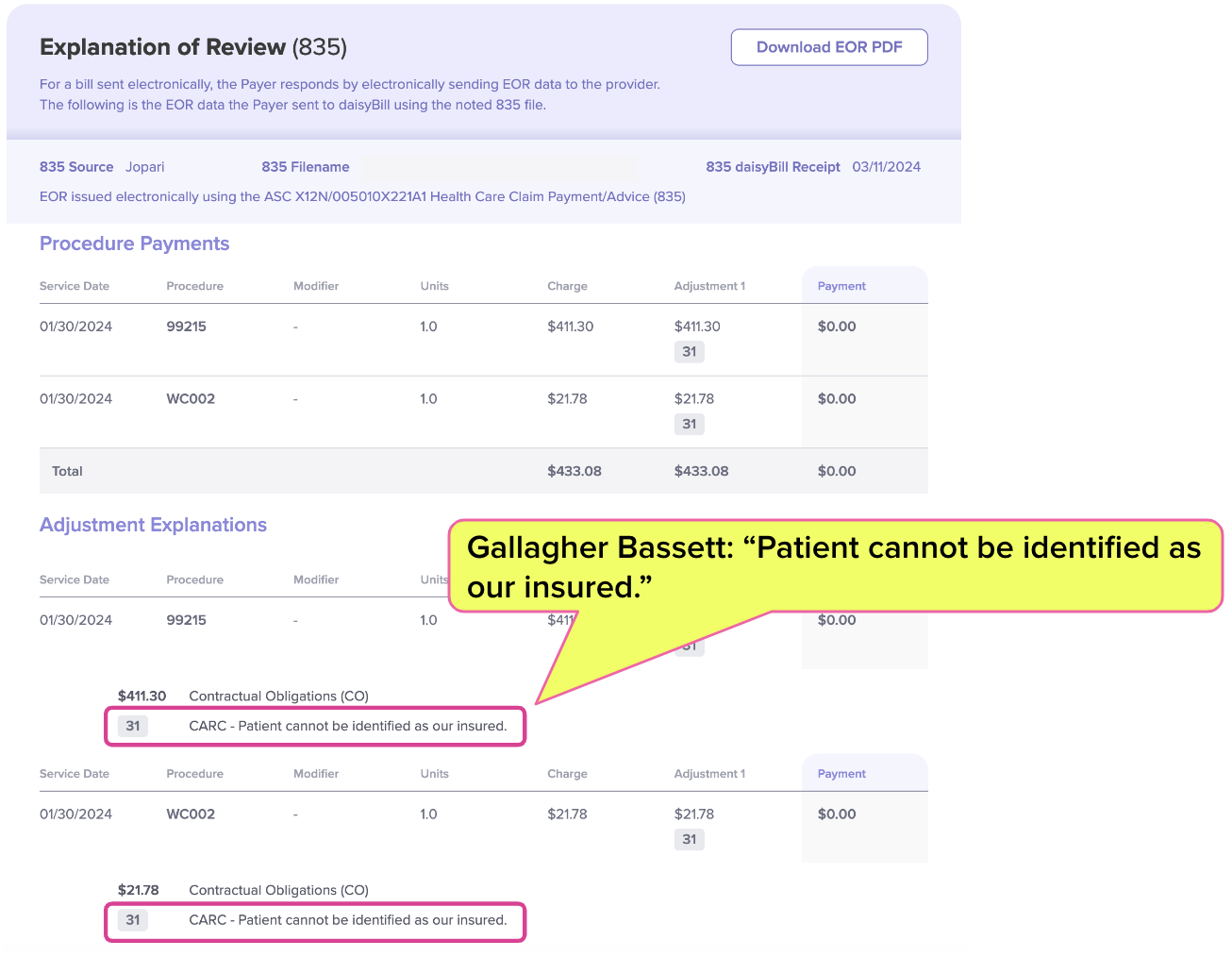Click "Procedure" header in Procedure Payments table

click(x=195, y=286)
